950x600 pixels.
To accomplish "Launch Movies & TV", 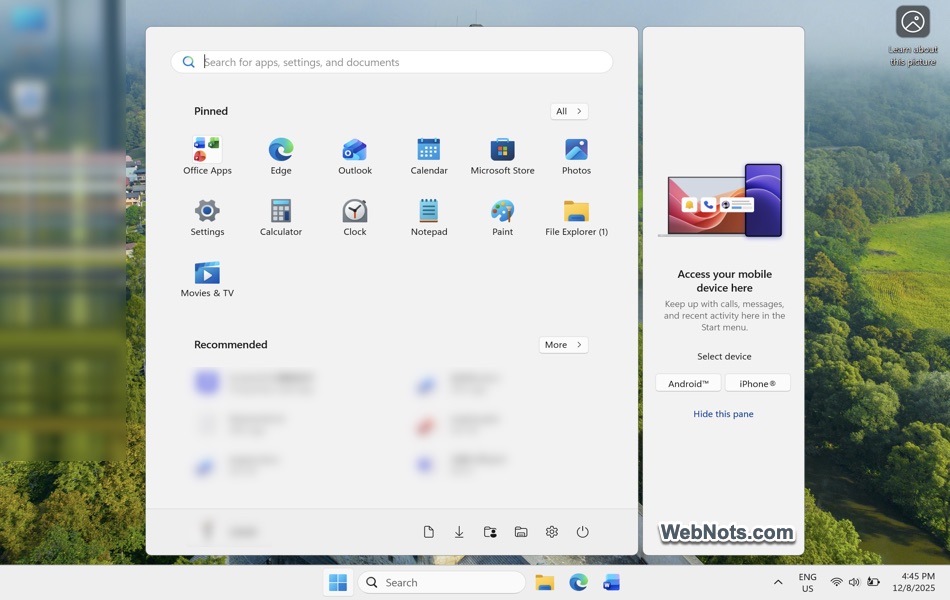I will click(x=207, y=279).
